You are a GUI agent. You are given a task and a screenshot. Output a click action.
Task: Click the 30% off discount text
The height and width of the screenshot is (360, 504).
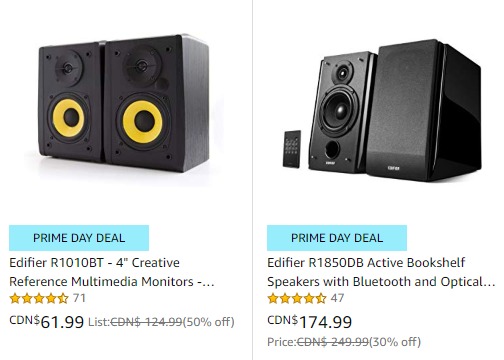click(395, 342)
